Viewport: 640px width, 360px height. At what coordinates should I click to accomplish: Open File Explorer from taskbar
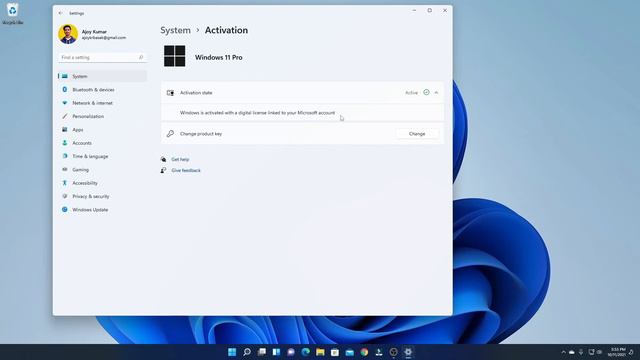tap(320, 352)
